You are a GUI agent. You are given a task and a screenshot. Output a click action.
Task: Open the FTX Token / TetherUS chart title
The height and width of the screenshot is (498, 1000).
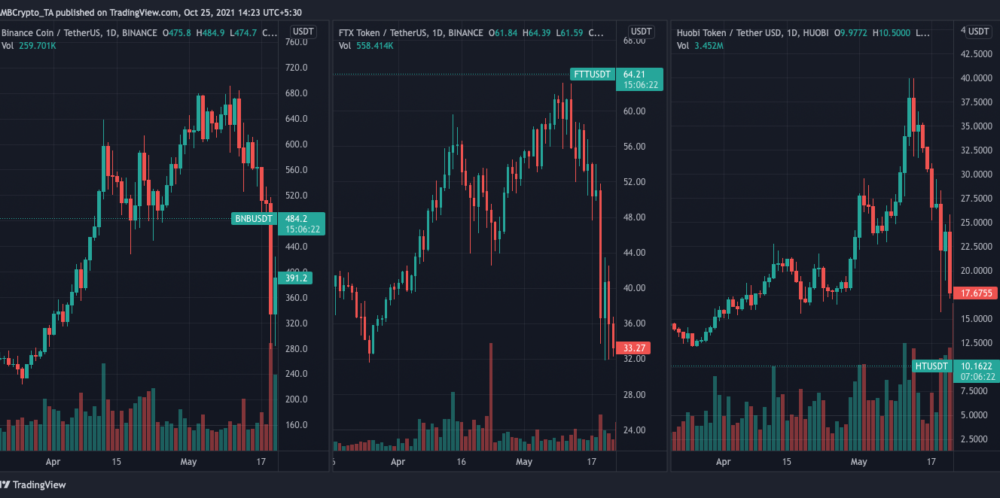(411, 33)
